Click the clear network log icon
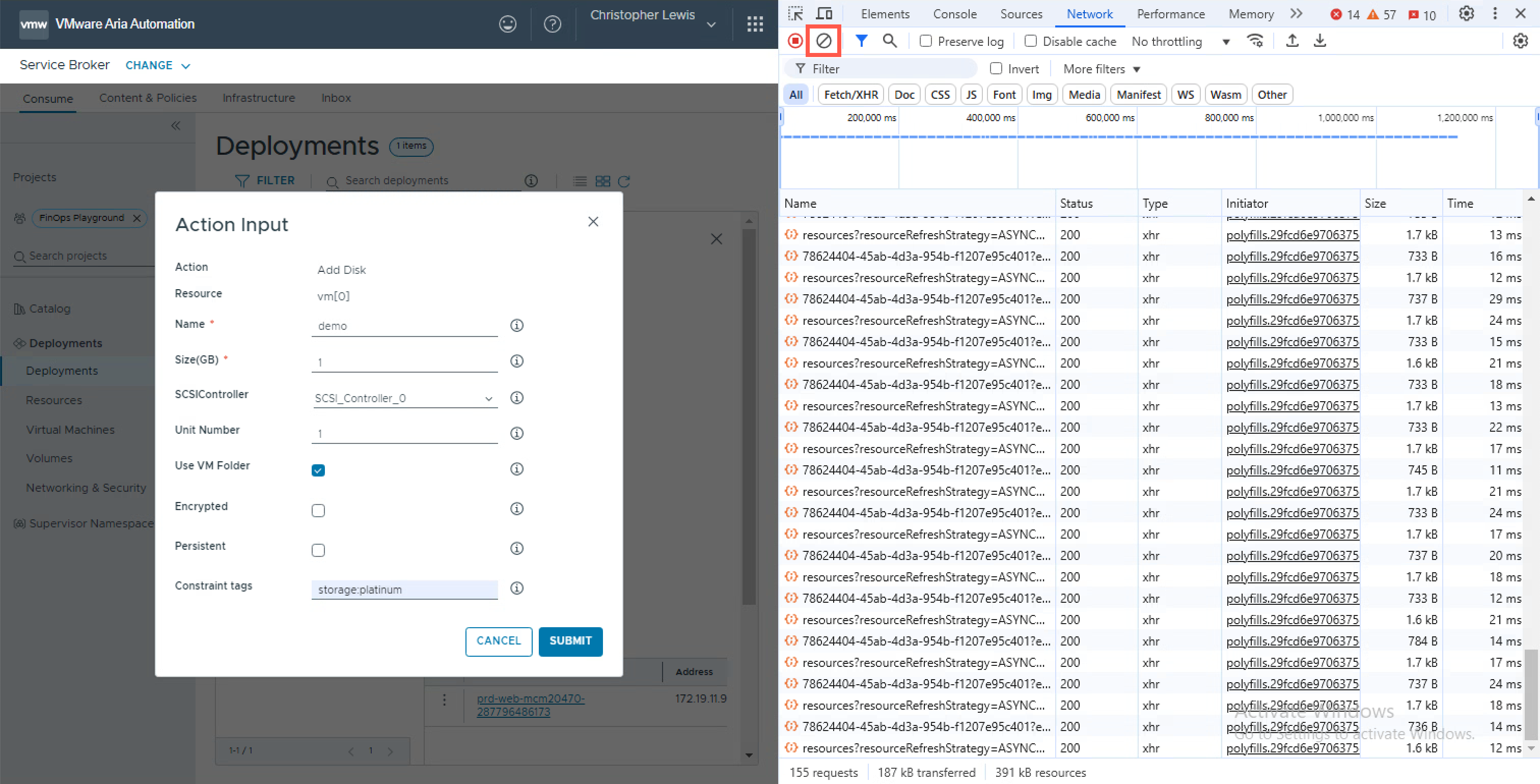 [823, 41]
